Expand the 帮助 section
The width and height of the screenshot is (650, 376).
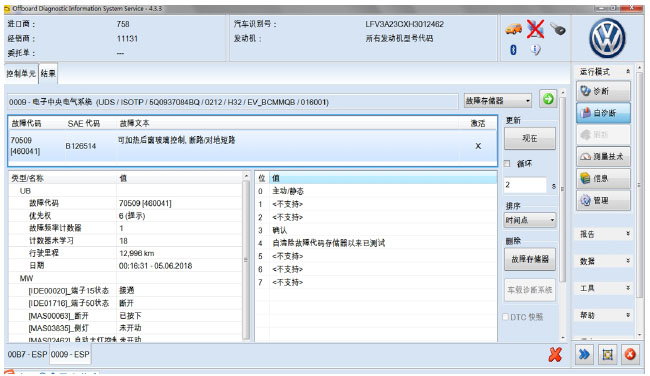628,315
